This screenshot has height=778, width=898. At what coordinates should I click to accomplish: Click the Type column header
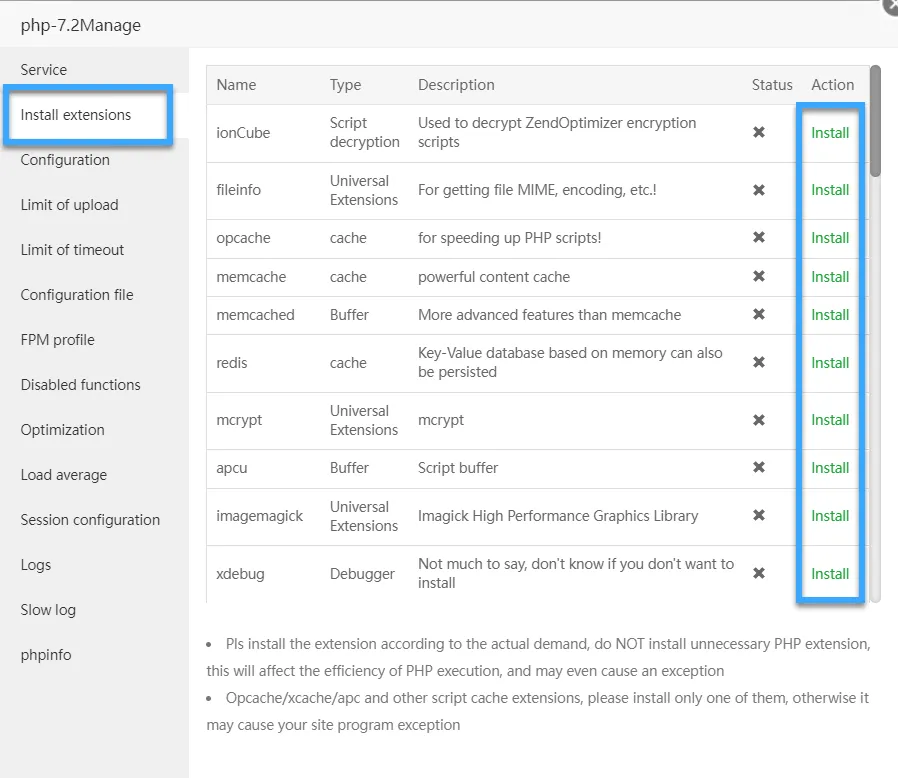345,85
